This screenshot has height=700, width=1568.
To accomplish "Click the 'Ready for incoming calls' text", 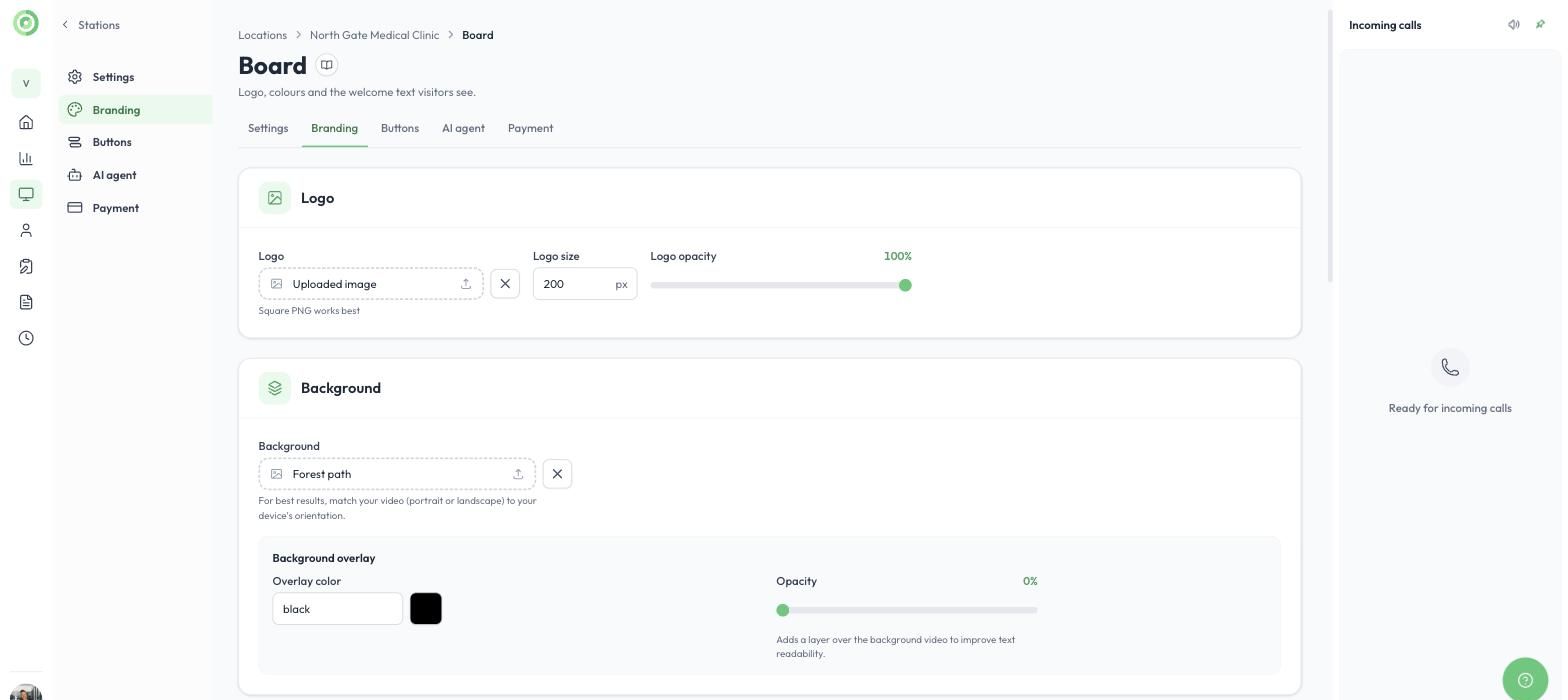I will click(1450, 408).
